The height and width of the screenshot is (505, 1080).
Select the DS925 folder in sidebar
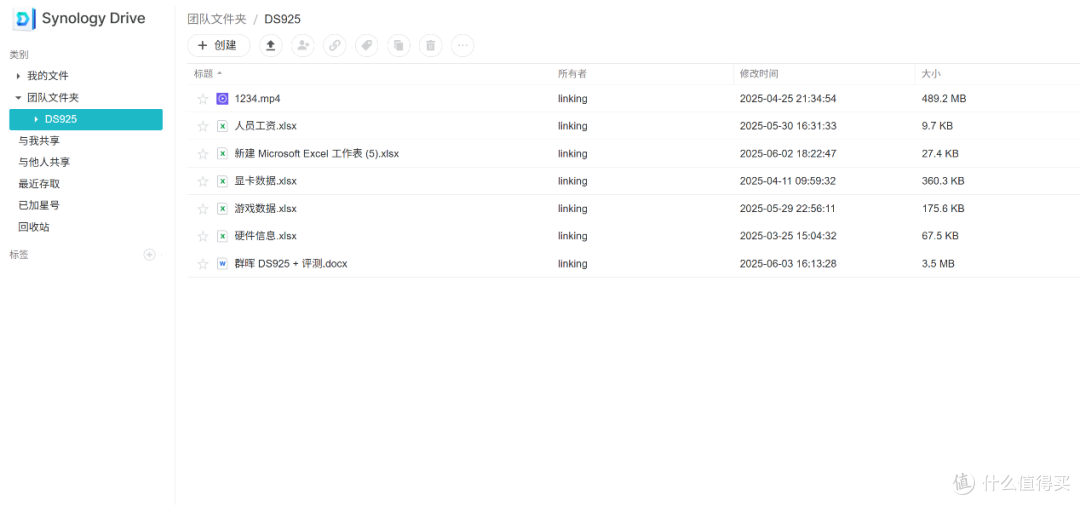coord(86,119)
